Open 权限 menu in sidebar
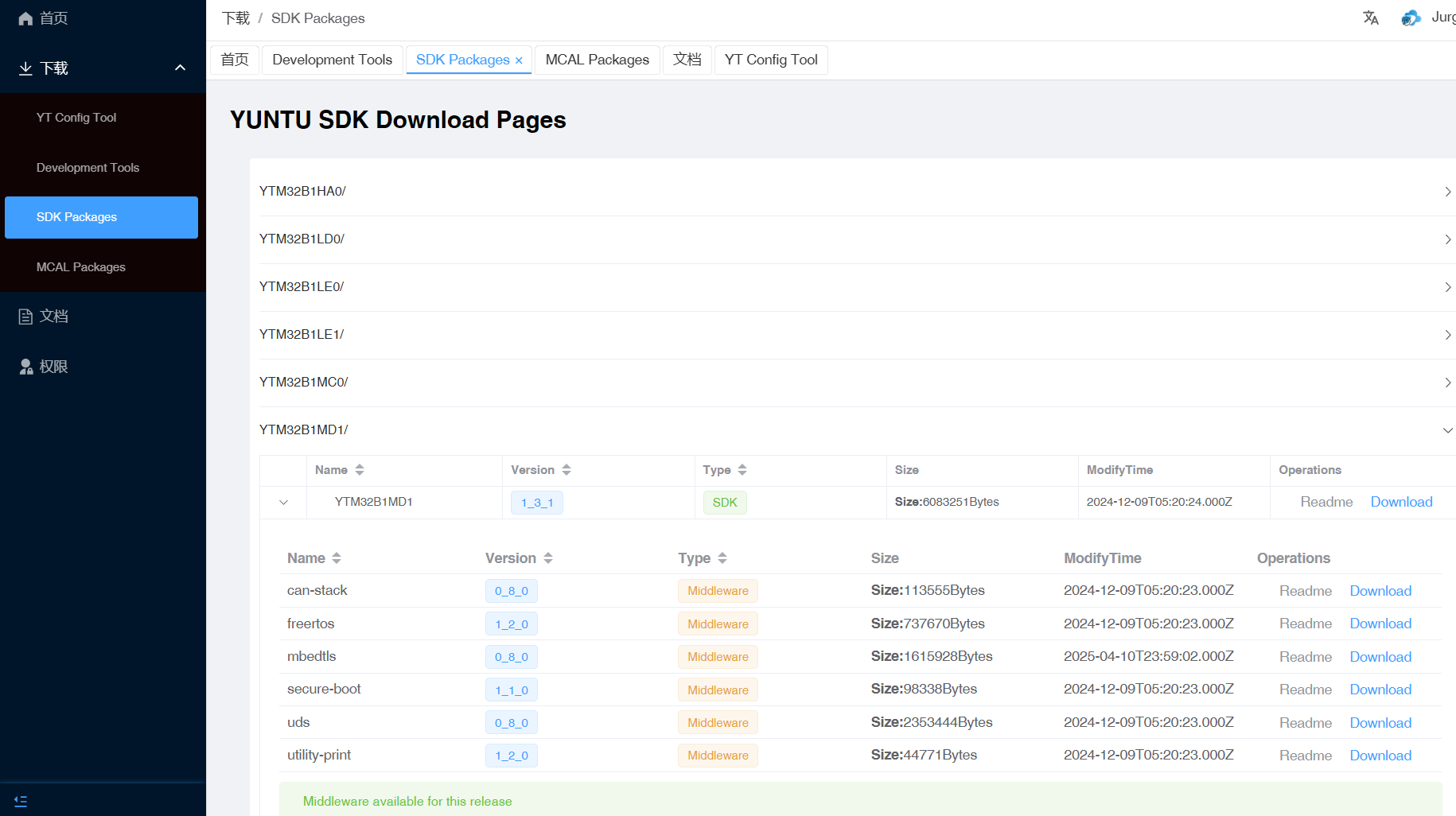This screenshot has height=816, width=1456. coord(103,367)
